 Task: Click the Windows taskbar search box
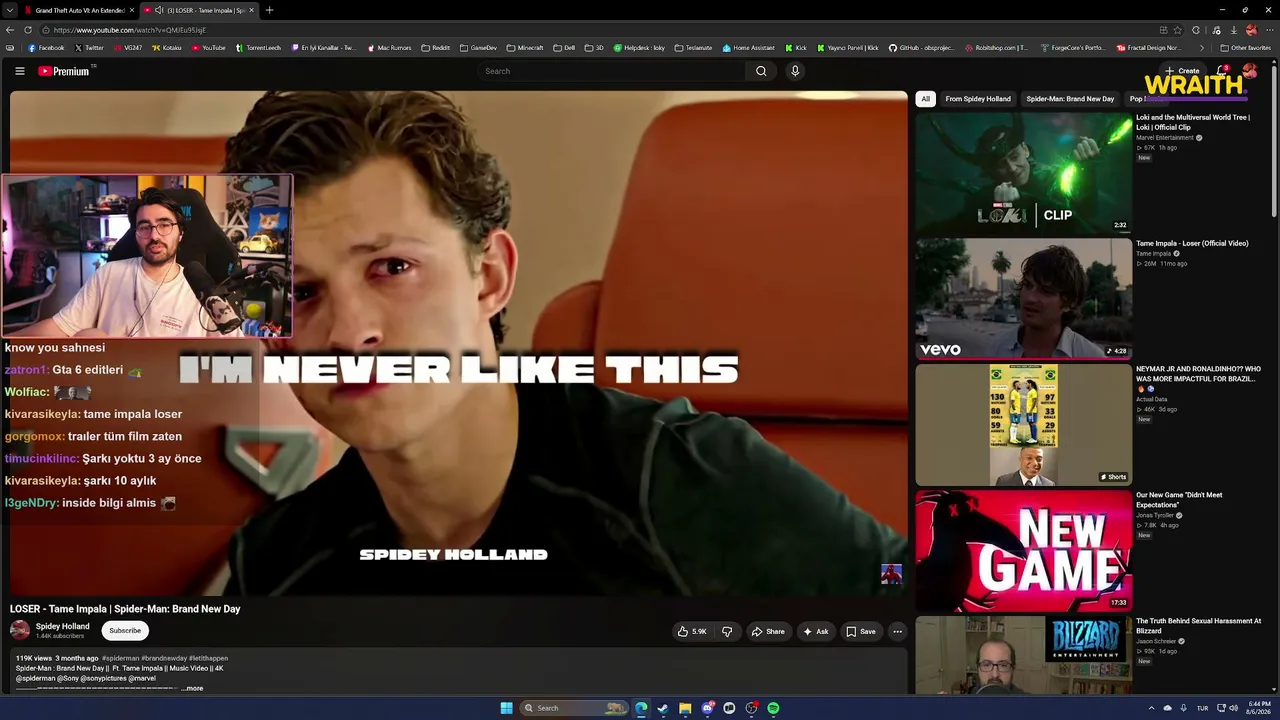(x=573, y=708)
